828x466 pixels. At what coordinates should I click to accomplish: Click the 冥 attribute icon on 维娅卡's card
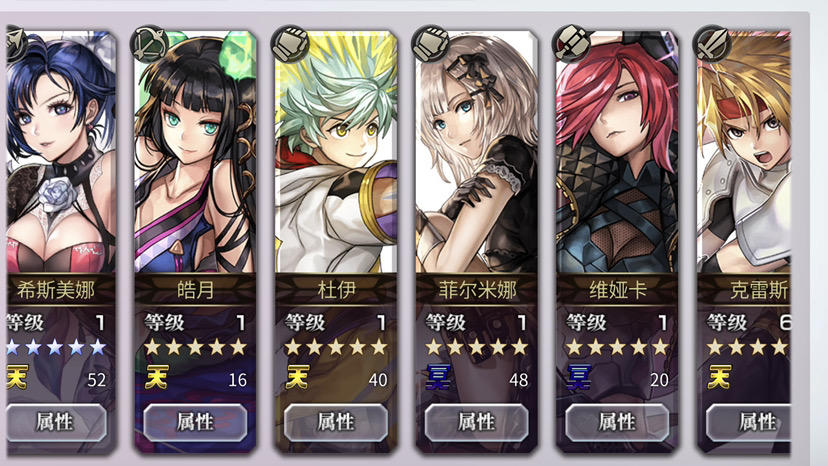pos(579,377)
